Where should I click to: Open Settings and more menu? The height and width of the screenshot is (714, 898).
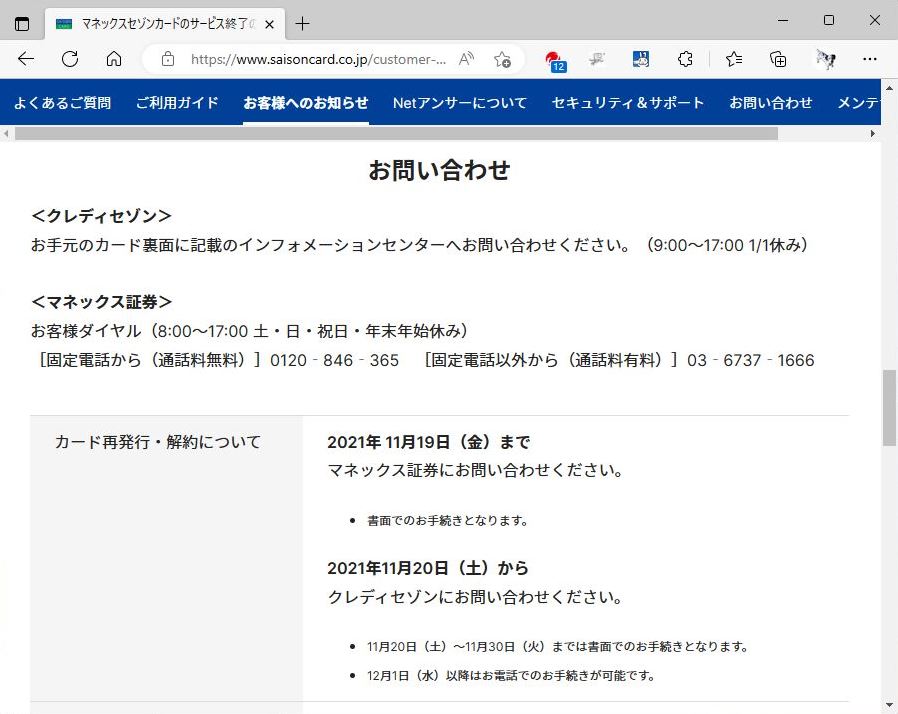(869, 59)
